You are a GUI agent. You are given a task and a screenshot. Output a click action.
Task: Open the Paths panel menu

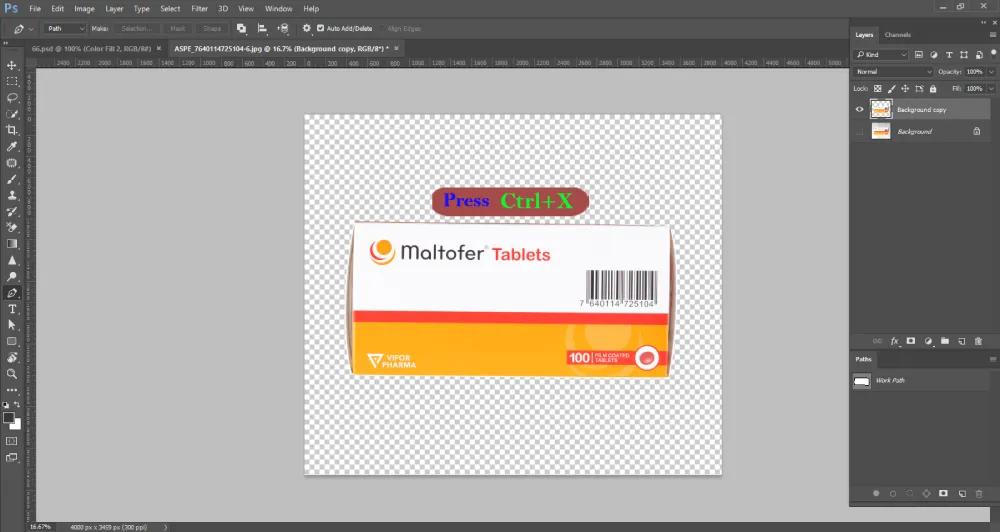992,359
